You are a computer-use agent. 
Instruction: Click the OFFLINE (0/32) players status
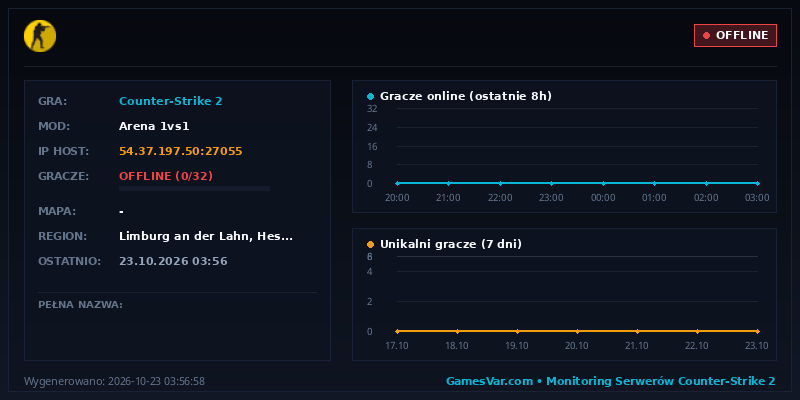[166, 176]
